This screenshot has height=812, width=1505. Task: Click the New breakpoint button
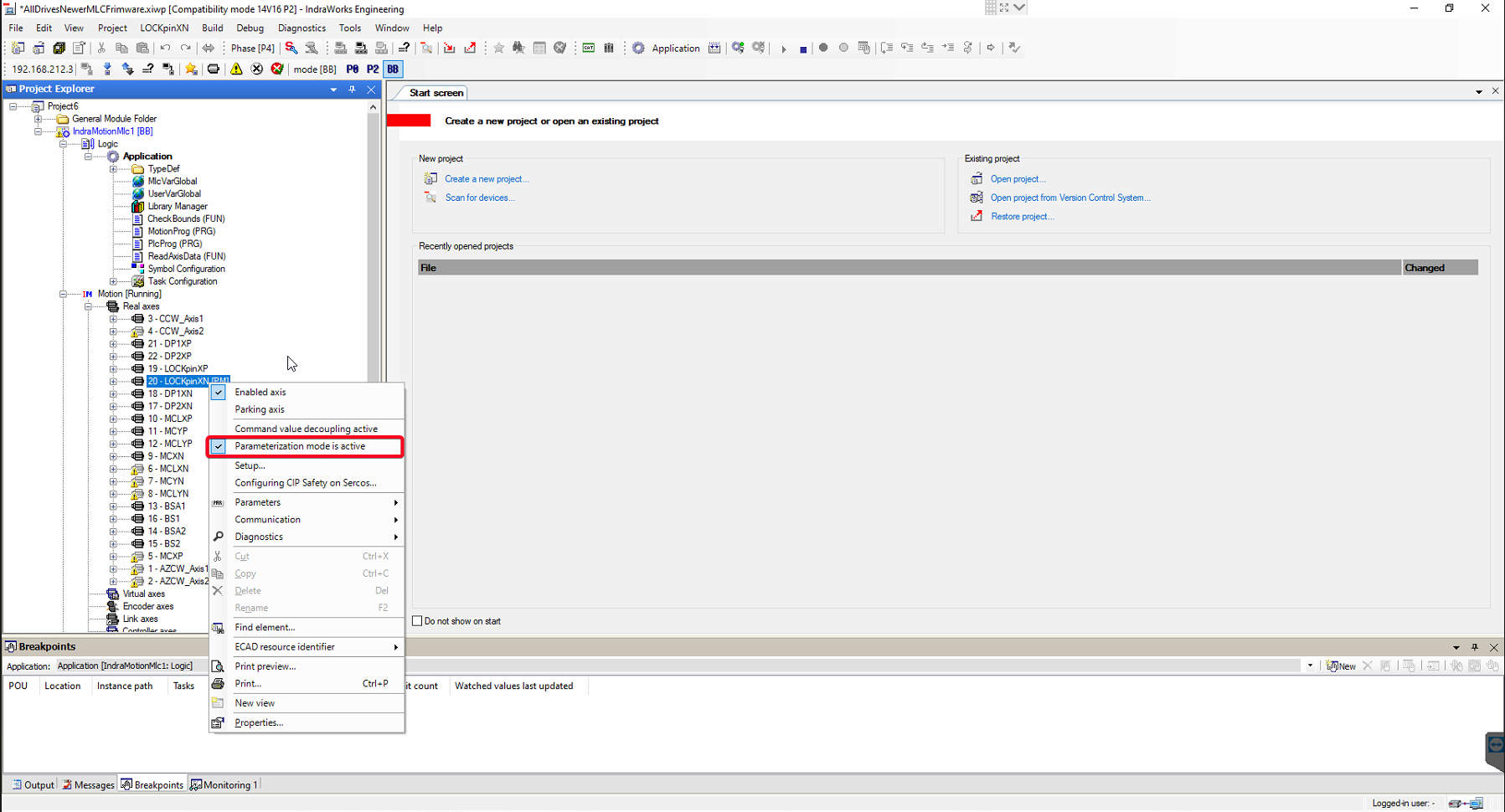[1341, 666]
